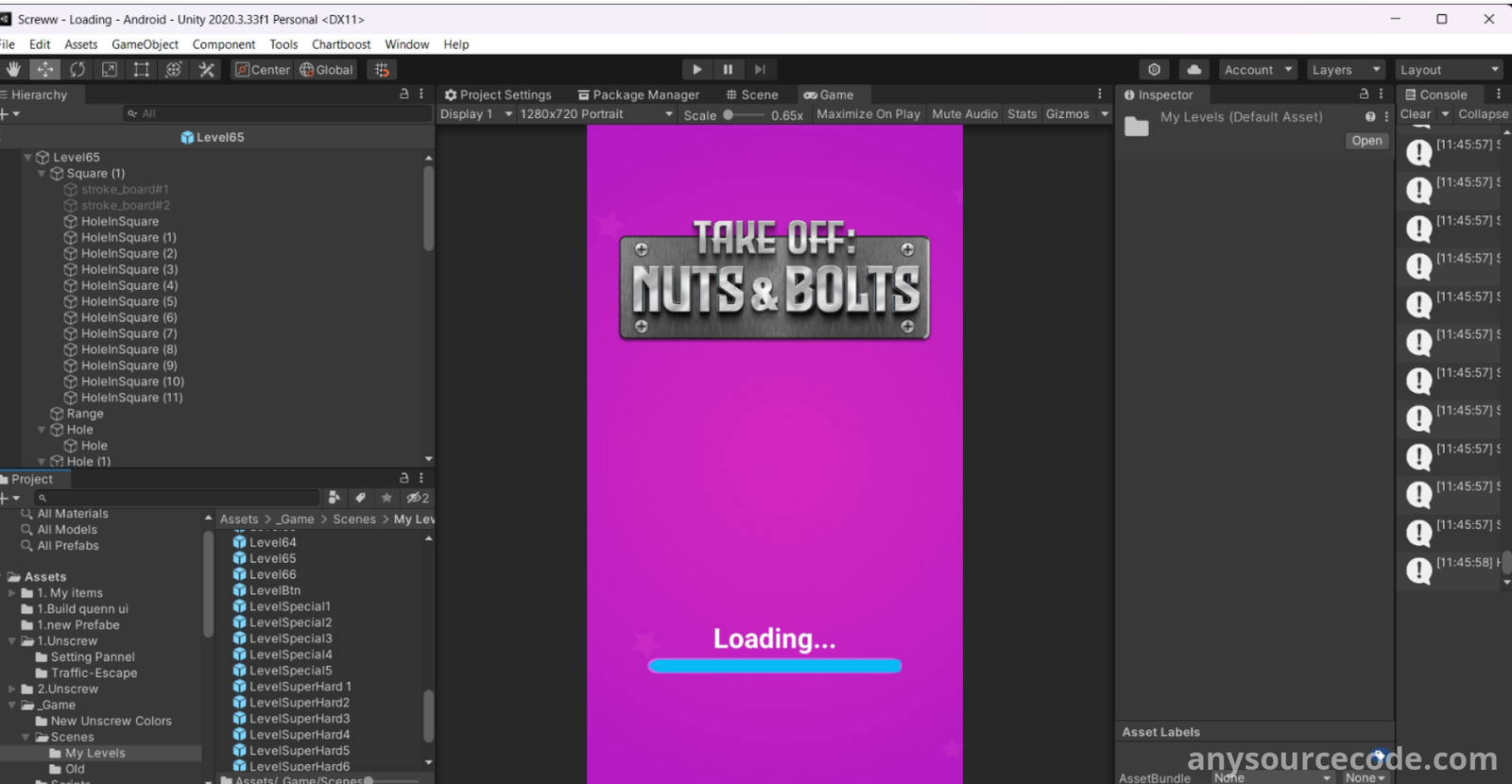Toggle the Stats overlay

(x=1022, y=113)
